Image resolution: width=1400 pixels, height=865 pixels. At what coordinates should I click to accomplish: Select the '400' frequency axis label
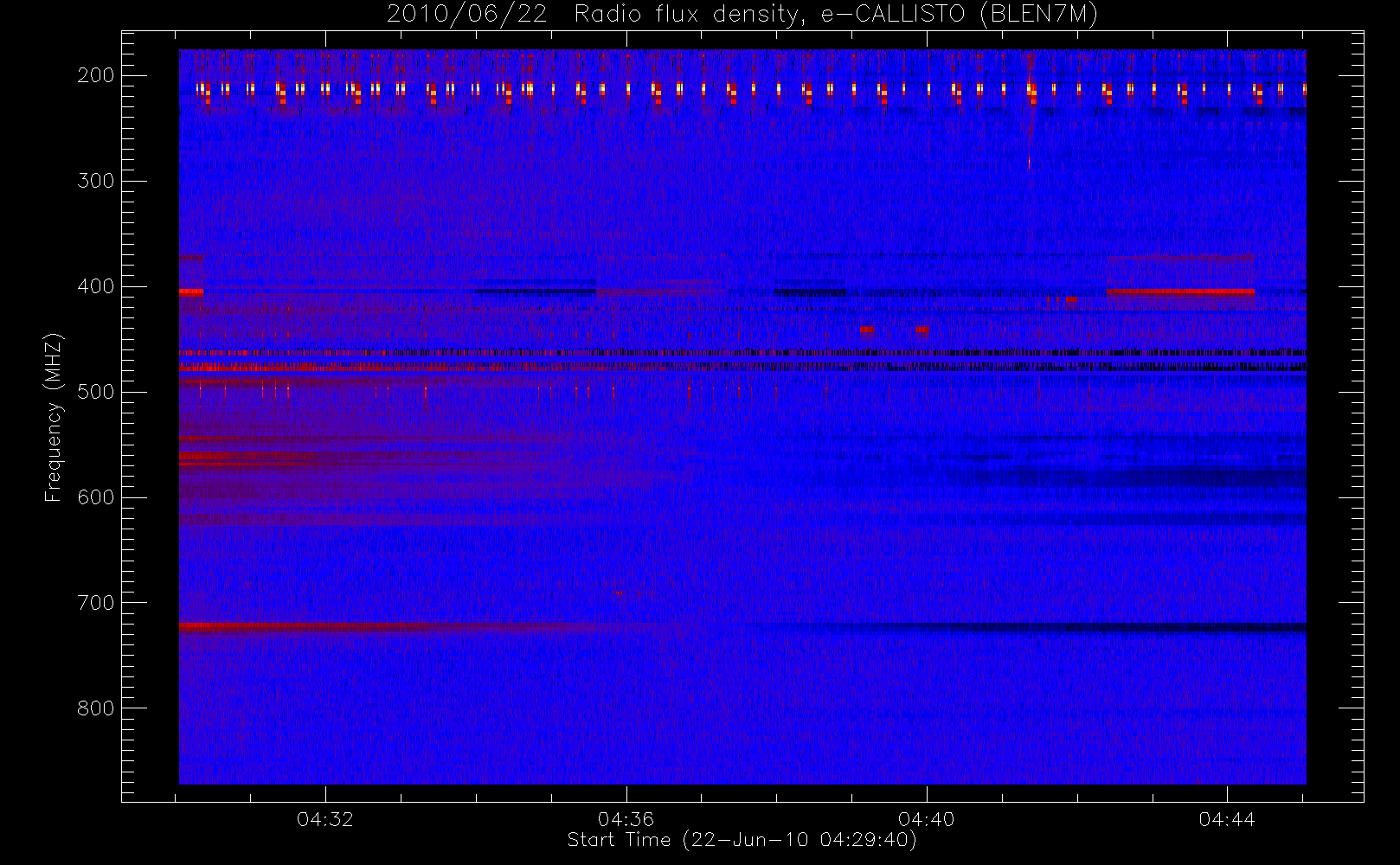(96, 286)
